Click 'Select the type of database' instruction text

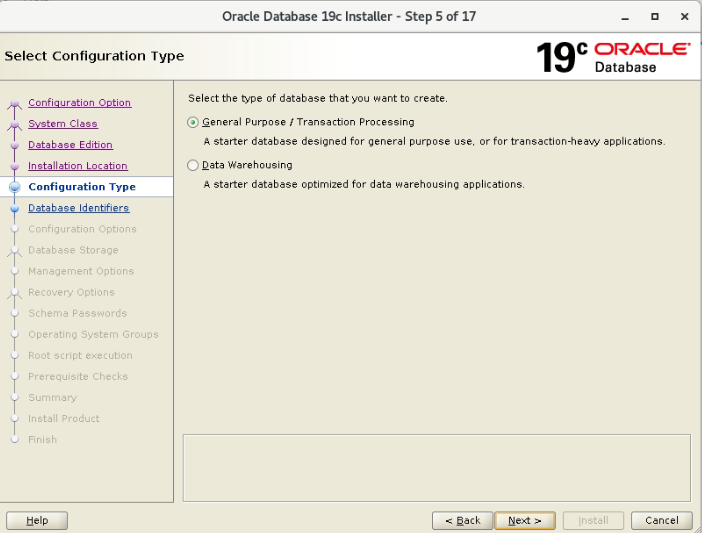318,98
